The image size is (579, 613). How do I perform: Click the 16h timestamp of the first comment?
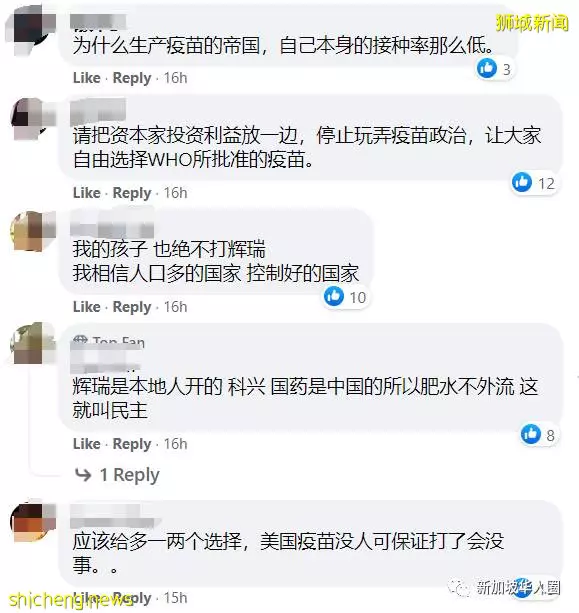coord(176,78)
